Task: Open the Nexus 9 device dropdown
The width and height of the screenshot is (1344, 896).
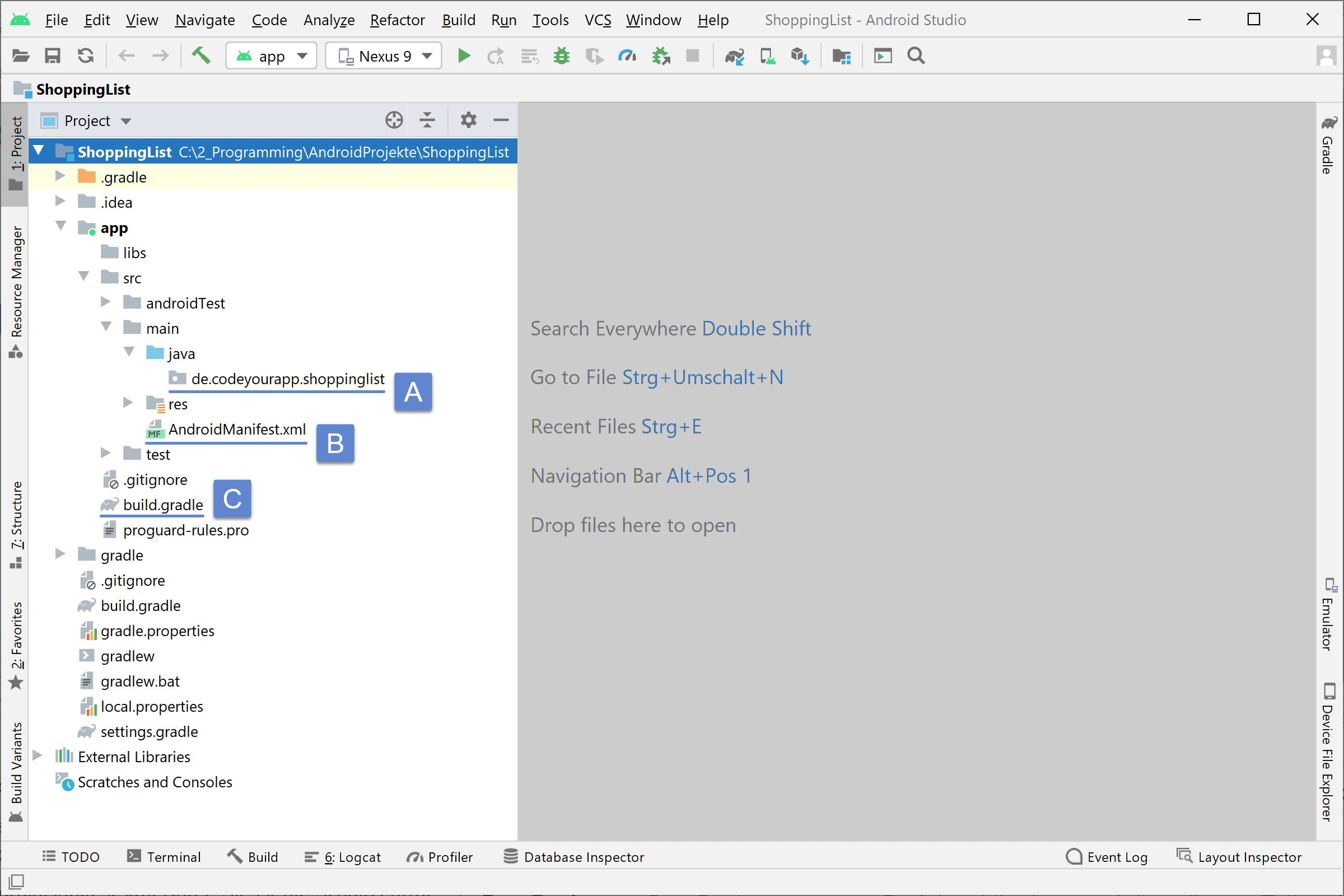Action: click(384, 56)
